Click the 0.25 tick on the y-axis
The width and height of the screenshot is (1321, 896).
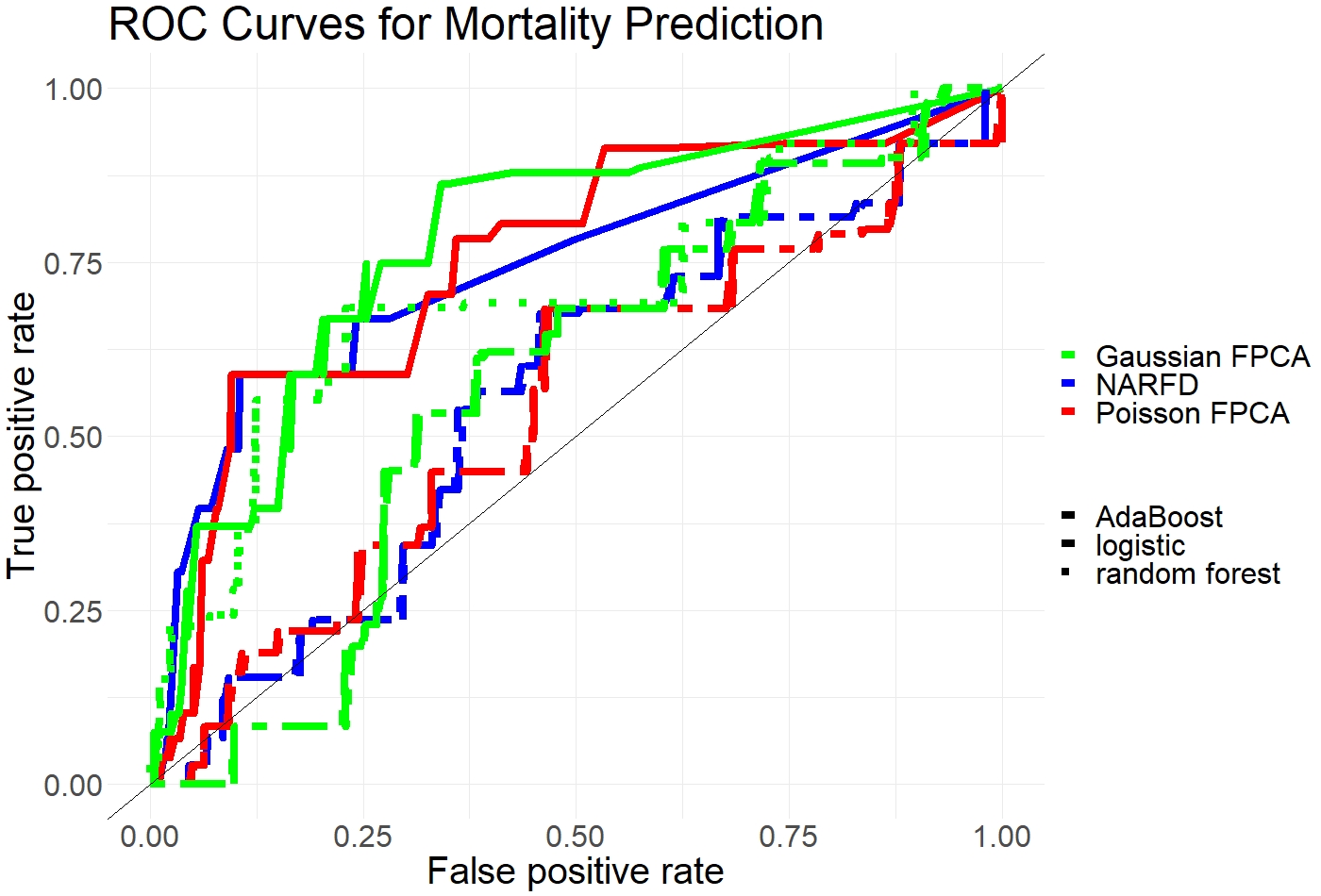pos(73,611)
